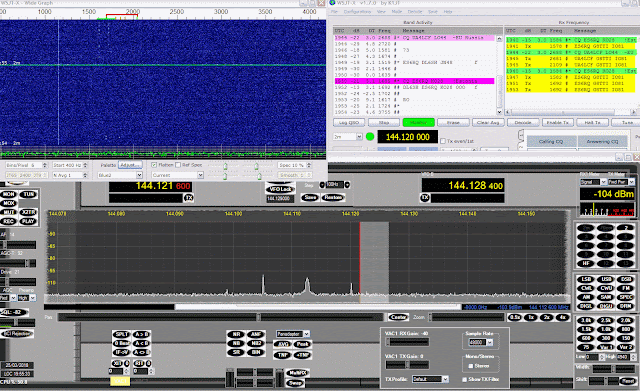
Task: Open the Panadapter display mode dropdown
Action: click(306, 334)
